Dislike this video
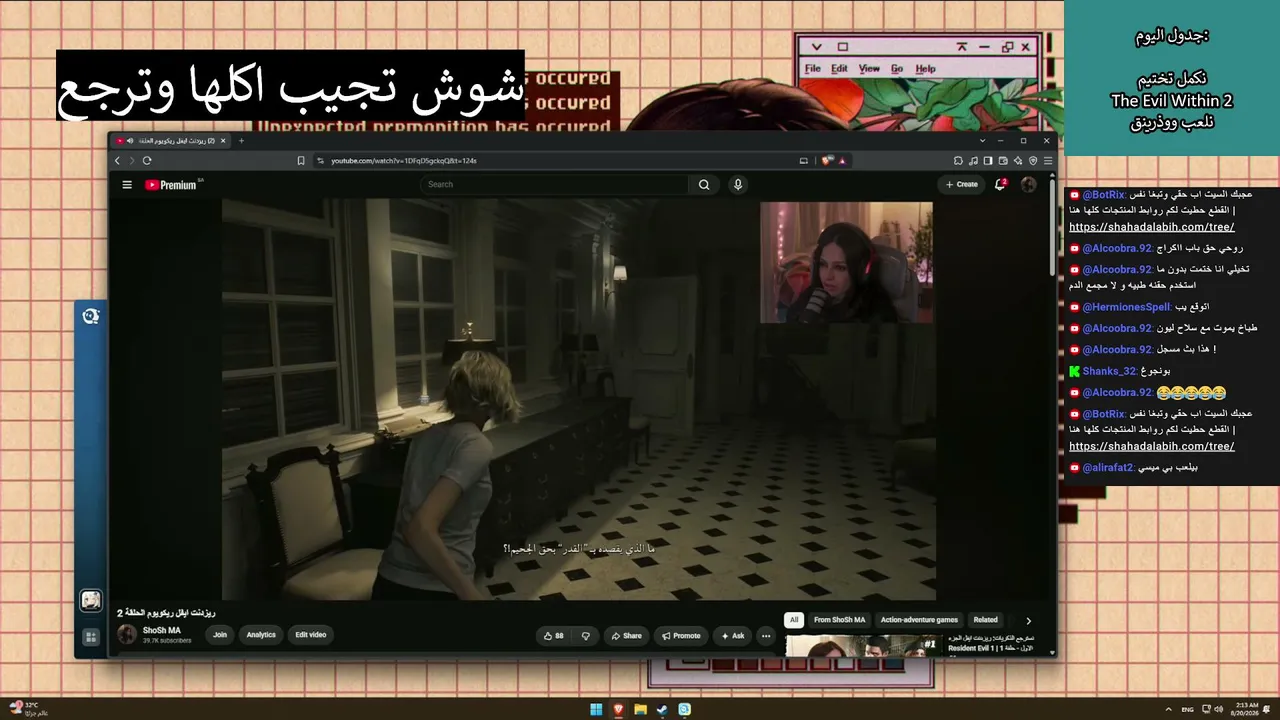The width and height of the screenshot is (1280, 720). pos(586,635)
